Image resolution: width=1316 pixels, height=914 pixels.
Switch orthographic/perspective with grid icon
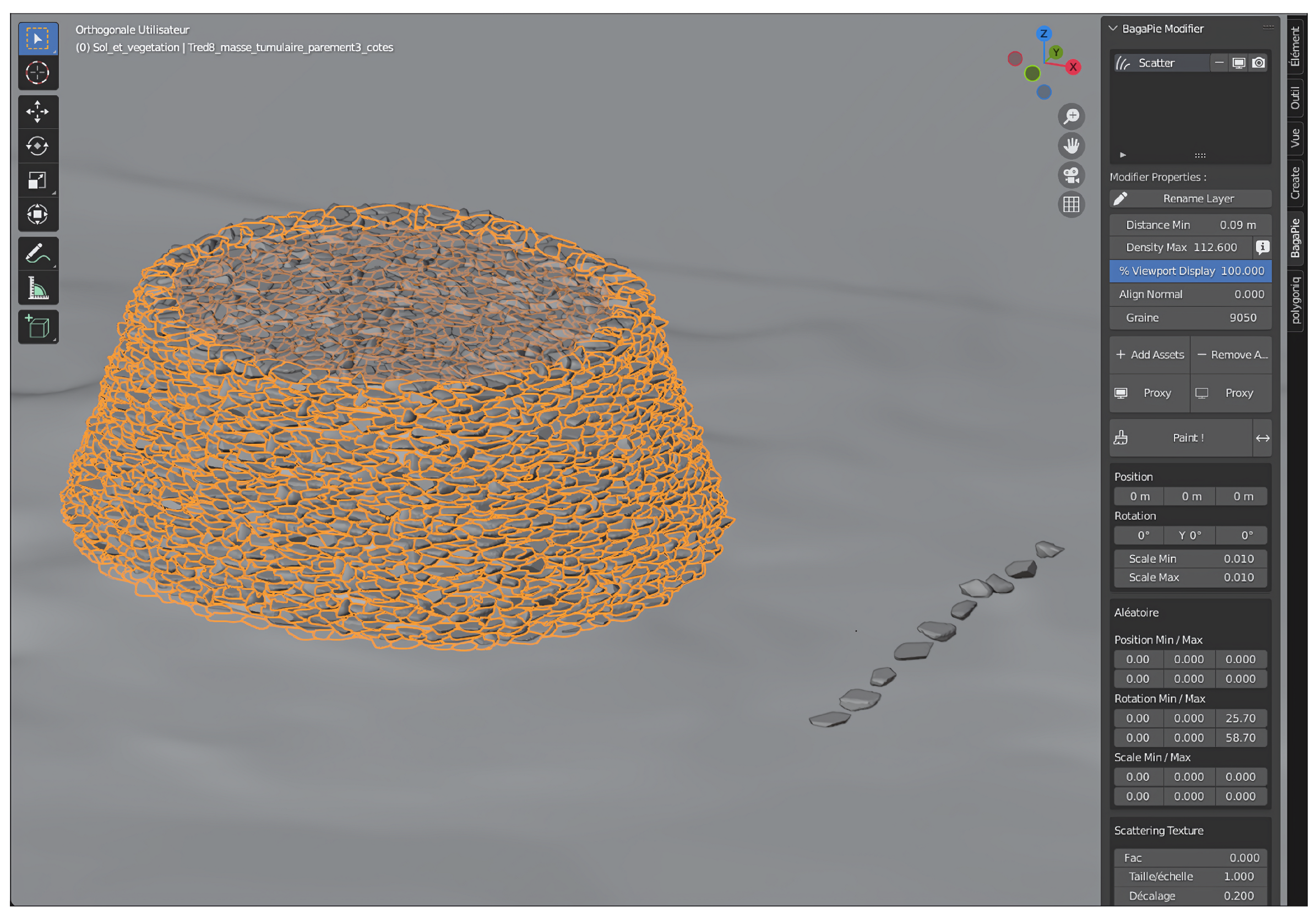pyautogui.click(x=1071, y=204)
